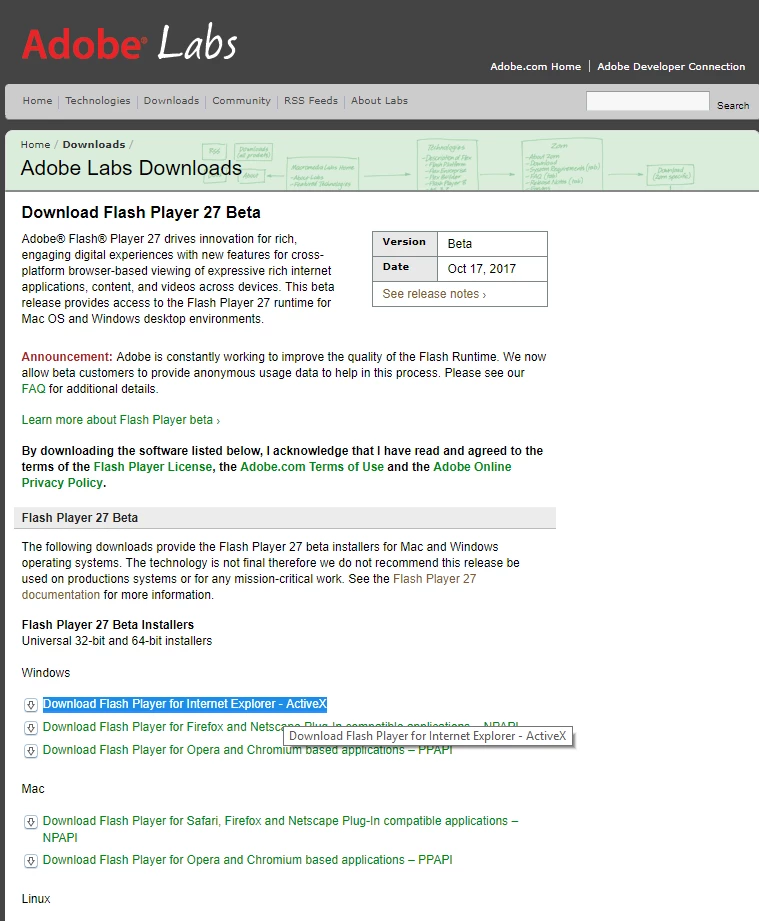
Task: Open the Home navigation menu item
Action: 38,100
